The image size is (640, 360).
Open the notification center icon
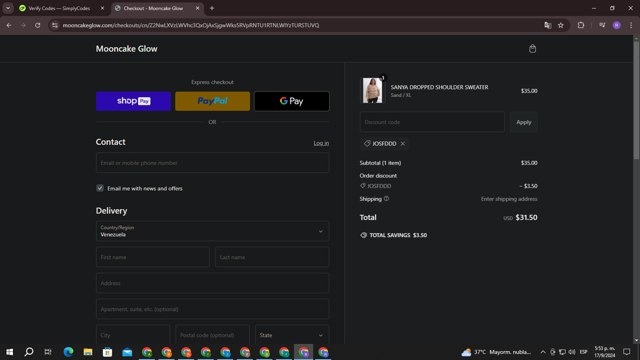coord(627,352)
